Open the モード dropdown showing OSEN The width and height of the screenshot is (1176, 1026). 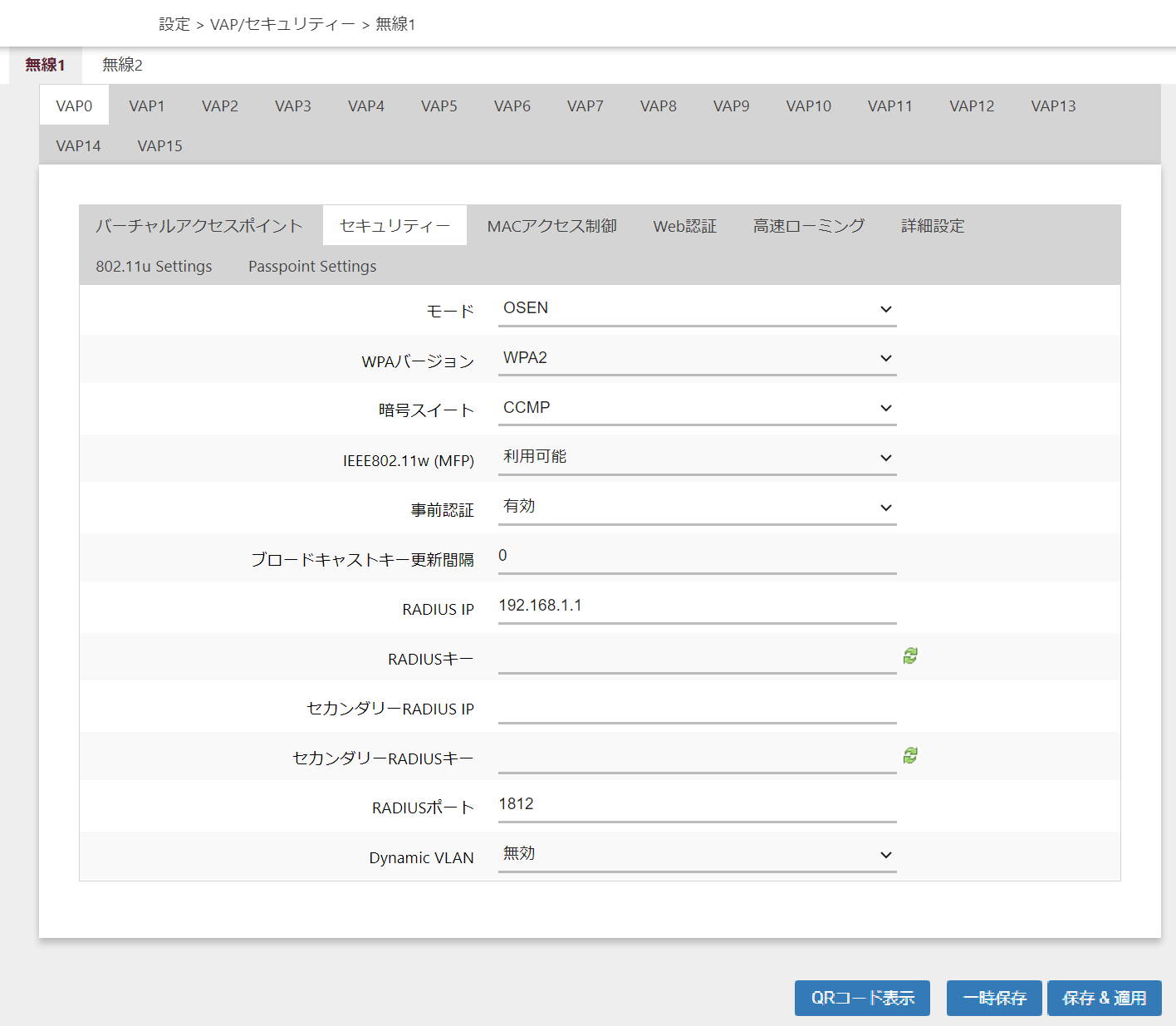(x=697, y=309)
